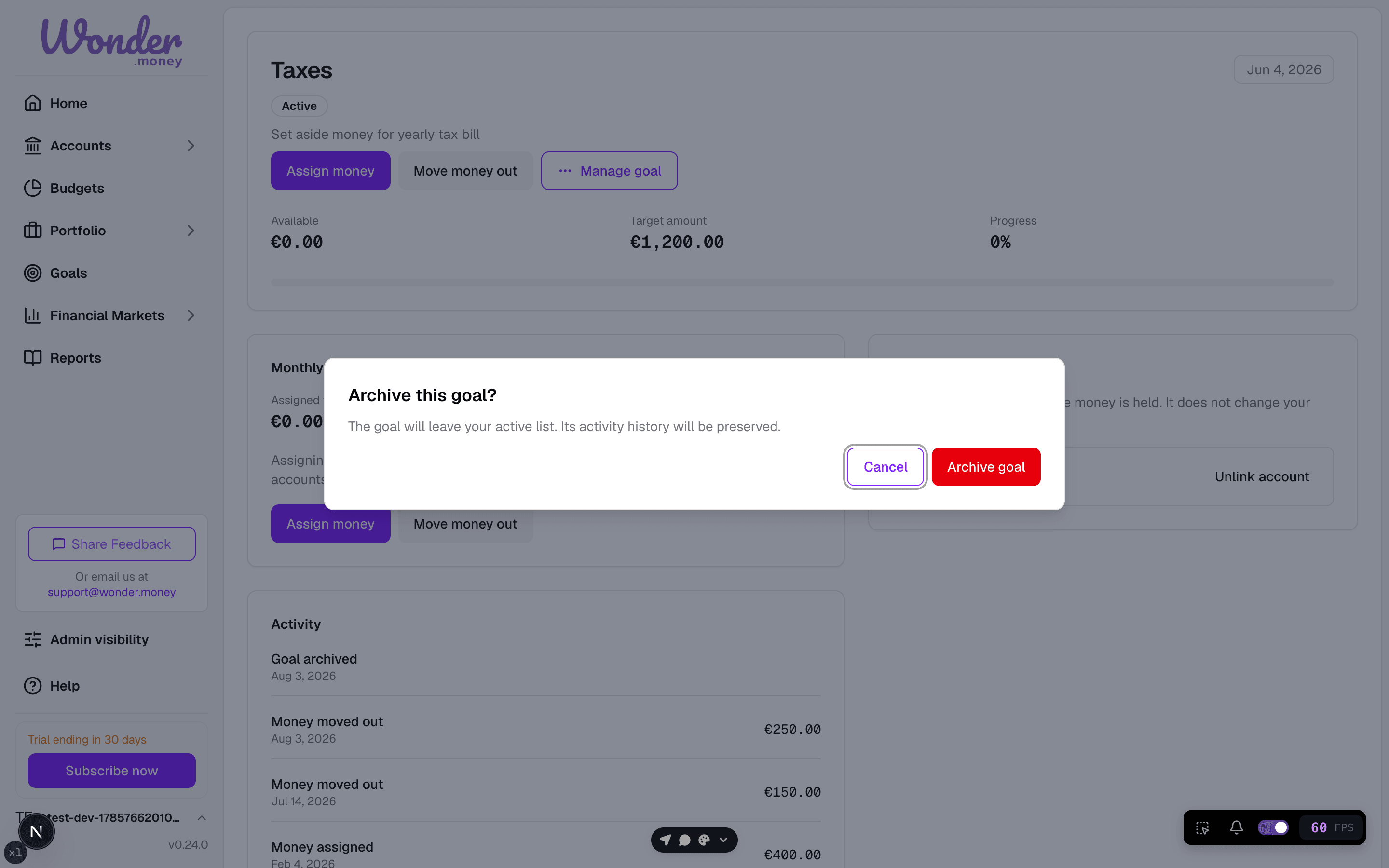The height and width of the screenshot is (868, 1389).
Task: Click the notification bell icon
Action: click(1236, 827)
